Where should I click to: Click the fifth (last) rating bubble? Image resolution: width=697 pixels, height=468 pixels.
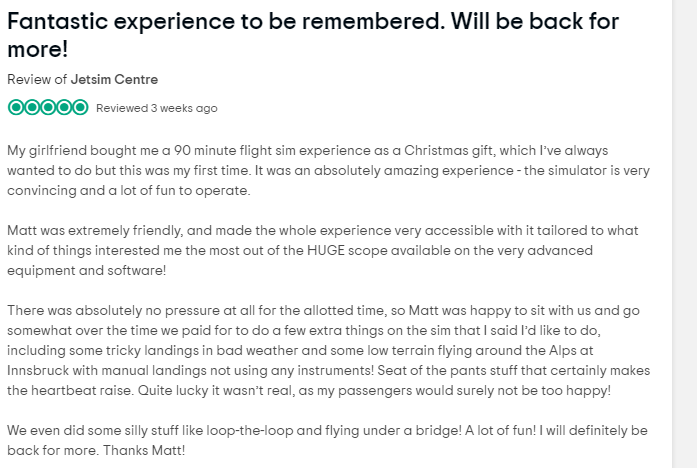(80, 108)
